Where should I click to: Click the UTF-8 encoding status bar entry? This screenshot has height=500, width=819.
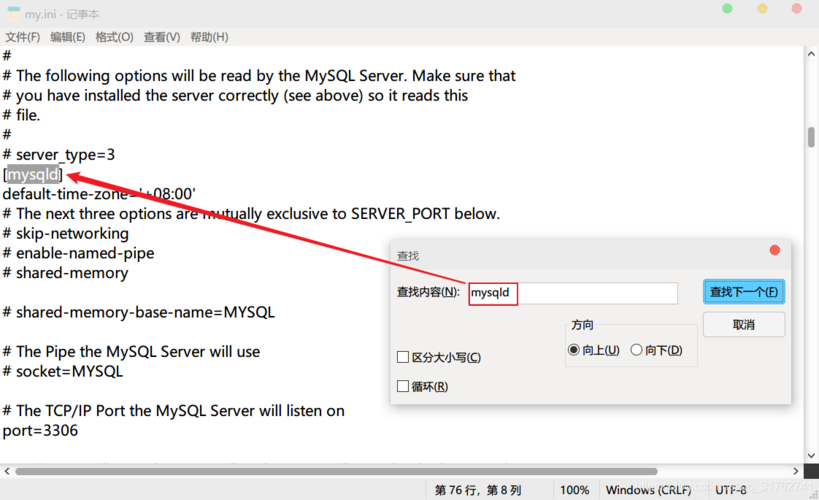(731, 490)
